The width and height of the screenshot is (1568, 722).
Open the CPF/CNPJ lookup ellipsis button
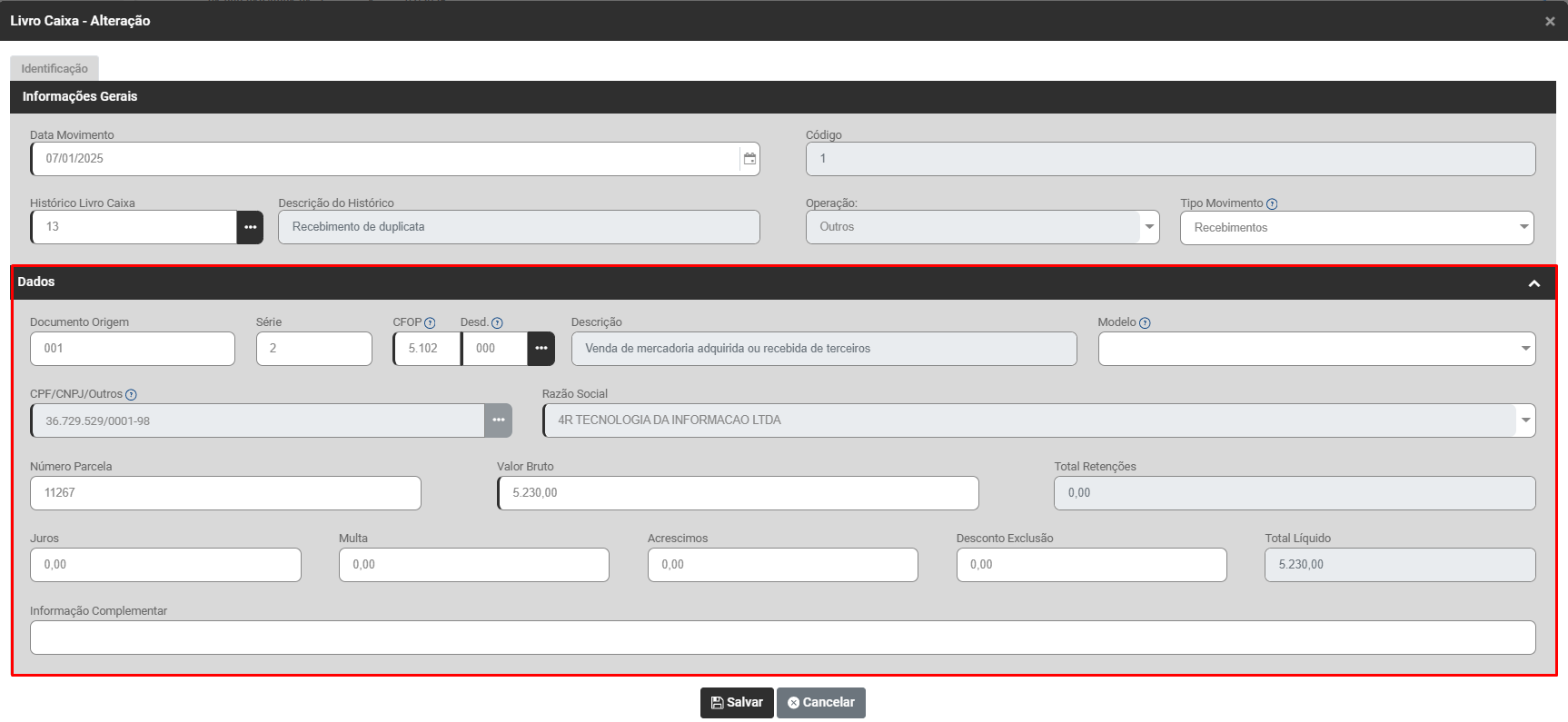click(498, 420)
